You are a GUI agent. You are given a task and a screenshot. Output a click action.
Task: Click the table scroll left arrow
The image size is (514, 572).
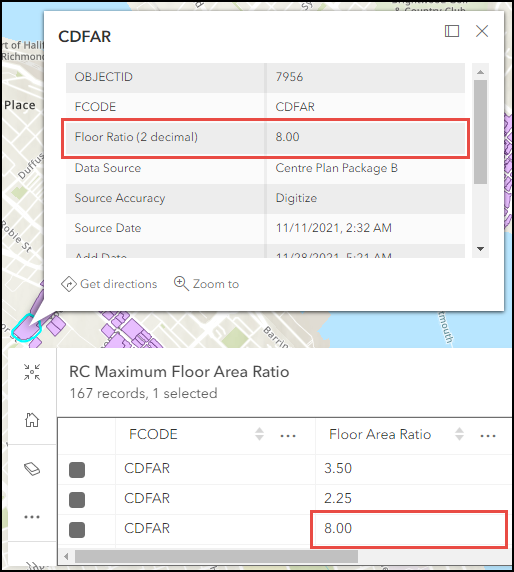(x=66, y=556)
